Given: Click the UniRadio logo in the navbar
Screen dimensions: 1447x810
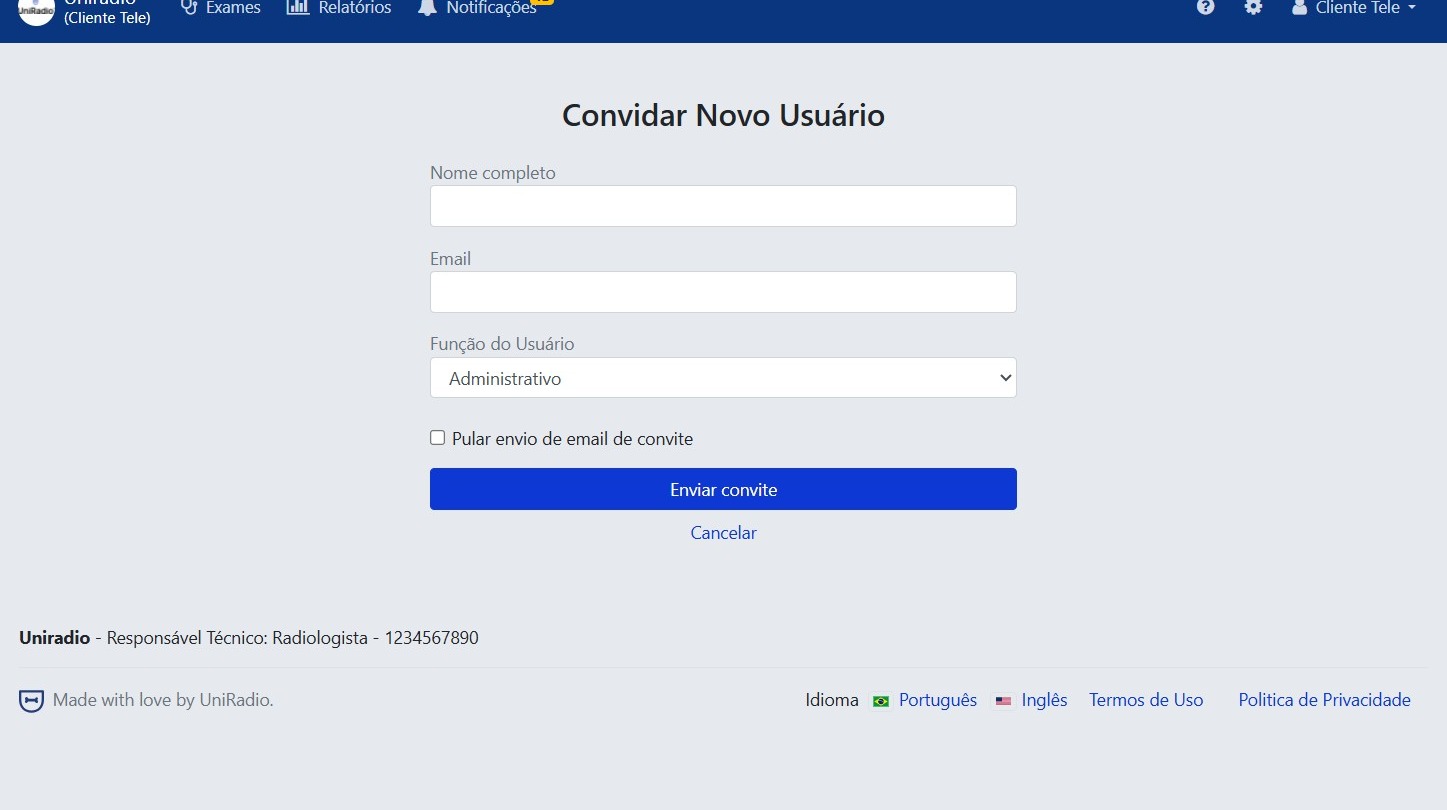Looking at the screenshot, I should tap(35, 13).
